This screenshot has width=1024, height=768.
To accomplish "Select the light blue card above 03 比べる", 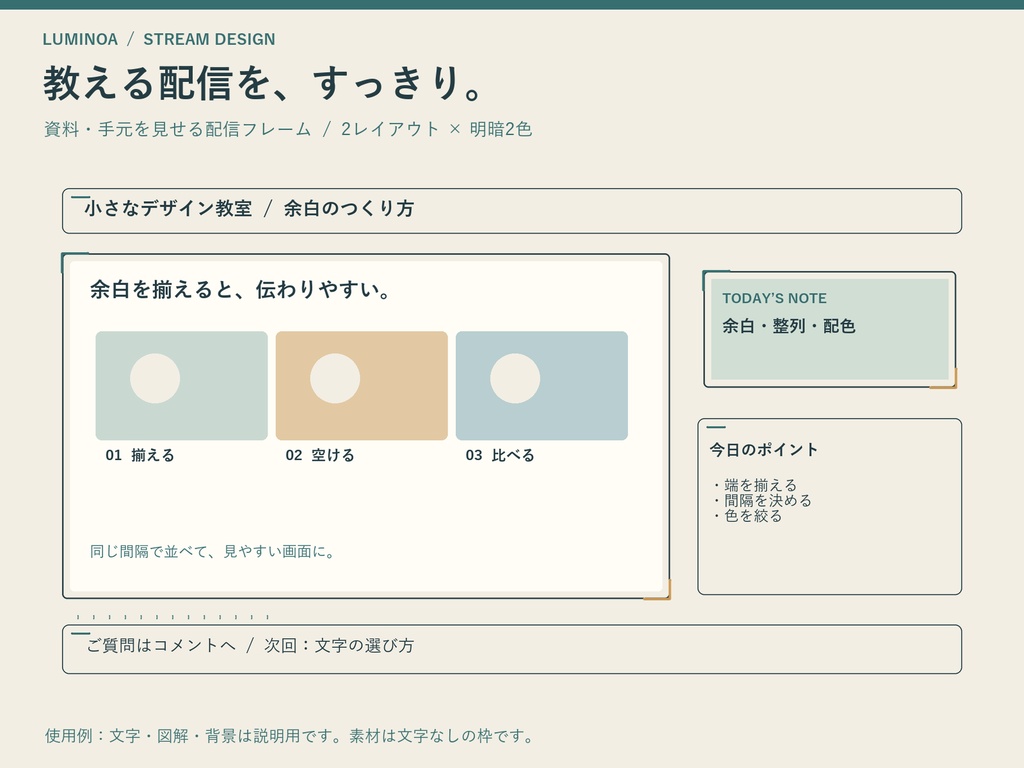I will (x=542, y=385).
